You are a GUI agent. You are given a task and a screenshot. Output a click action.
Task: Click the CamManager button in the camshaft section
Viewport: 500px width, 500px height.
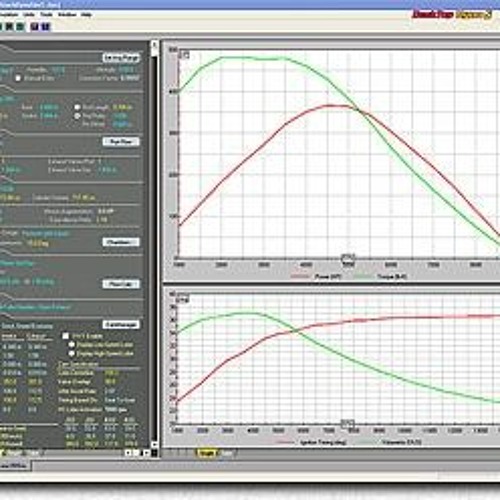121,324
